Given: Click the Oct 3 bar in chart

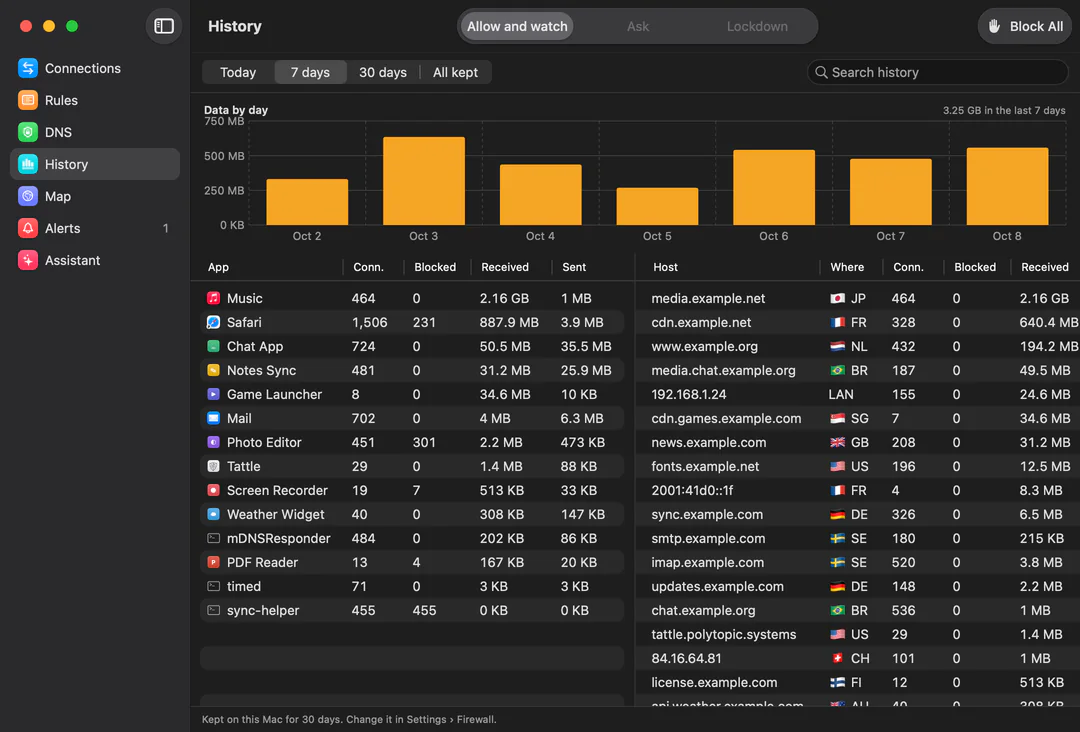Looking at the screenshot, I should (424, 180).
